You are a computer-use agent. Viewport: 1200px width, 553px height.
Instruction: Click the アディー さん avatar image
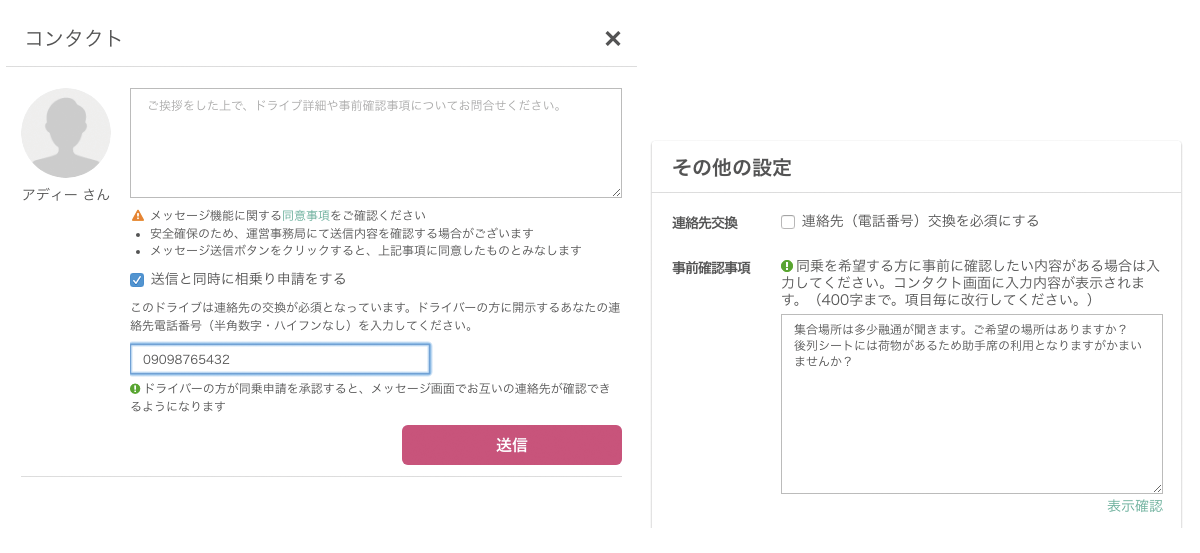tap(66, 133)
